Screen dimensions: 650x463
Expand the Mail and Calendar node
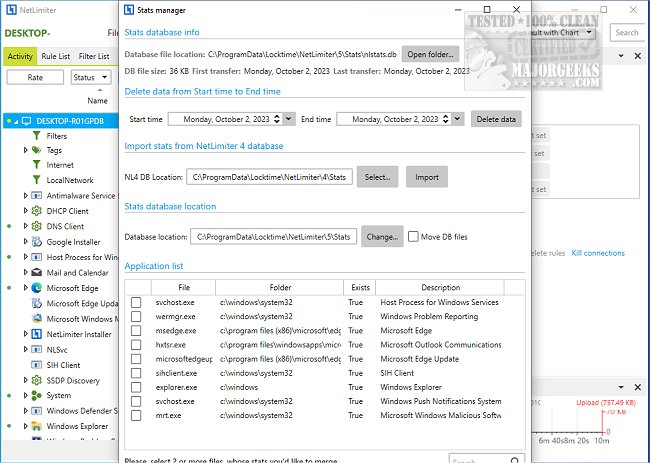[25, 272]
